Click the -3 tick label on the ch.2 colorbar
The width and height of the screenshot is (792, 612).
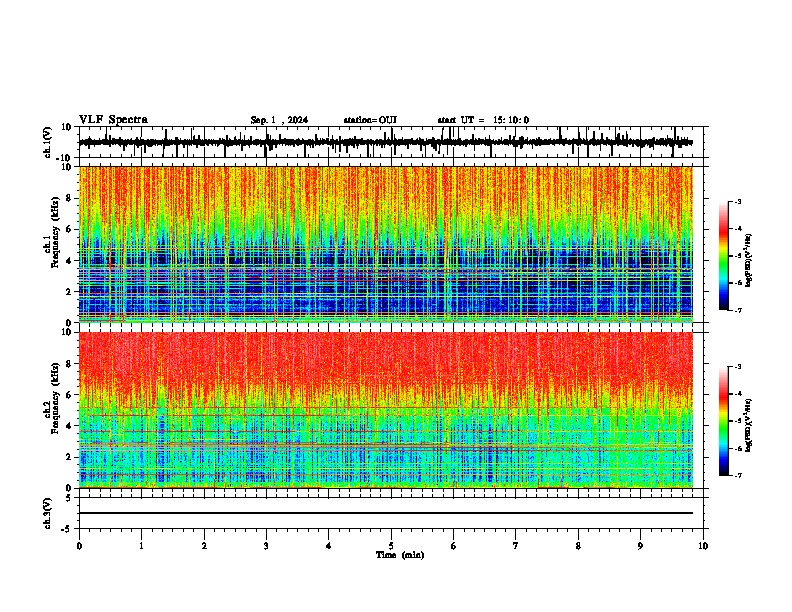tap(738, 367)
